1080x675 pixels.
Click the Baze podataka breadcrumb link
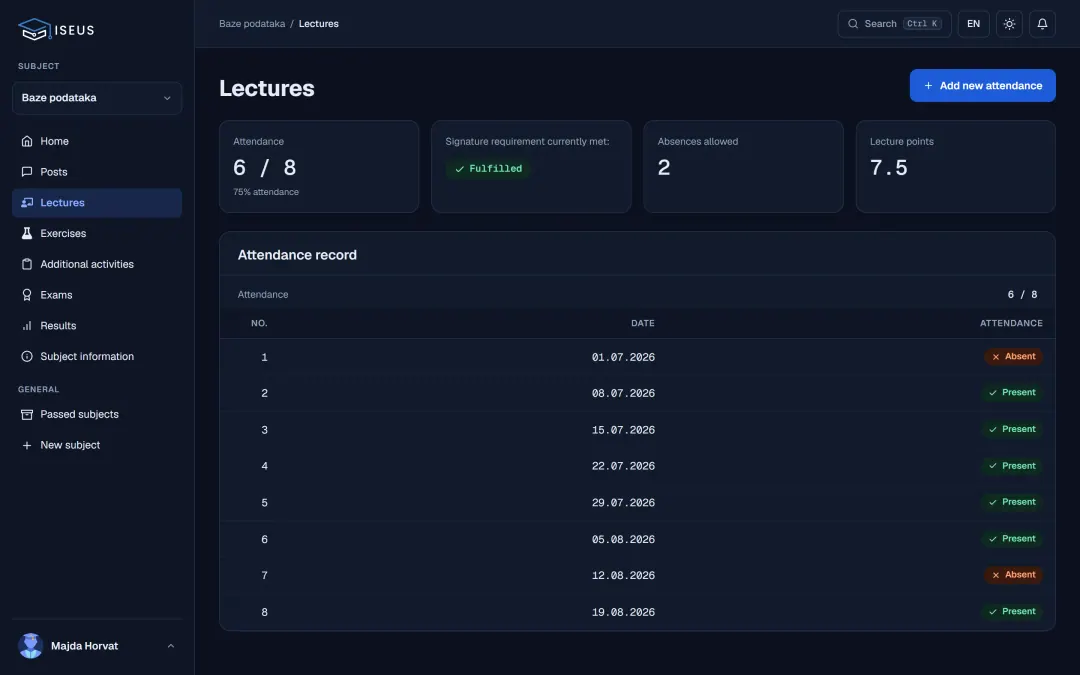tap(252, 24)
